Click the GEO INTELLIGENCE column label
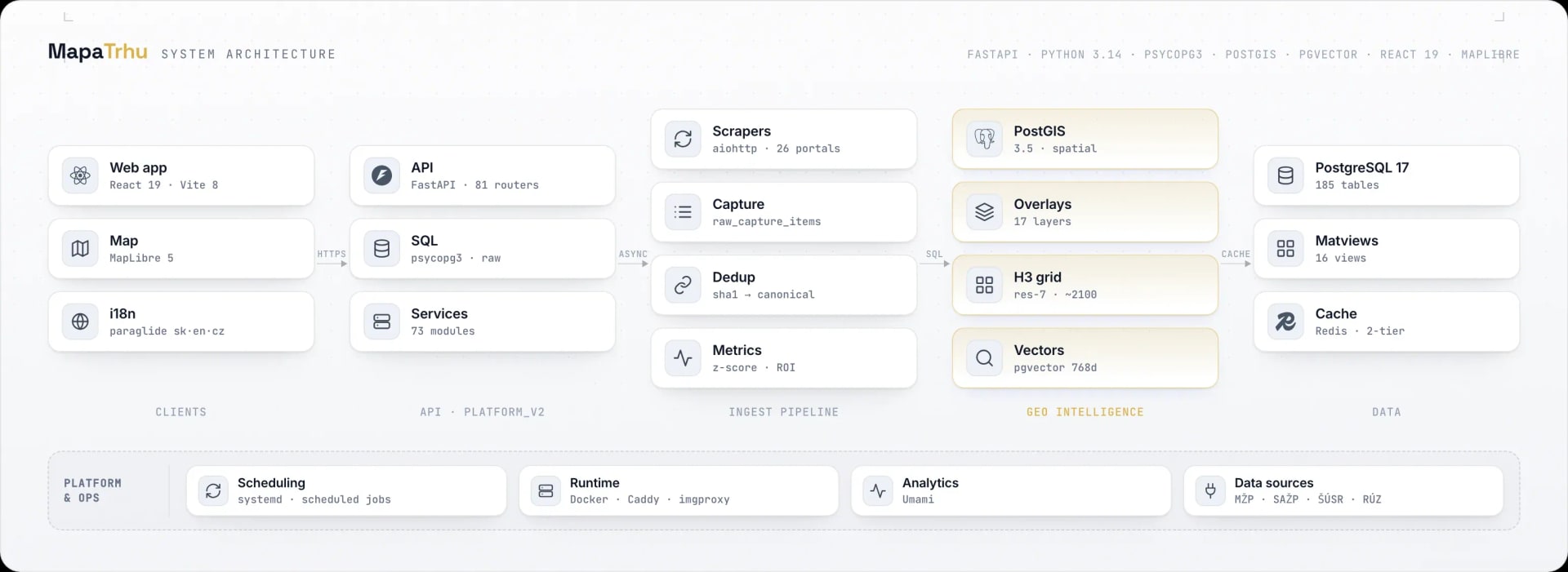 [1085, 412]
